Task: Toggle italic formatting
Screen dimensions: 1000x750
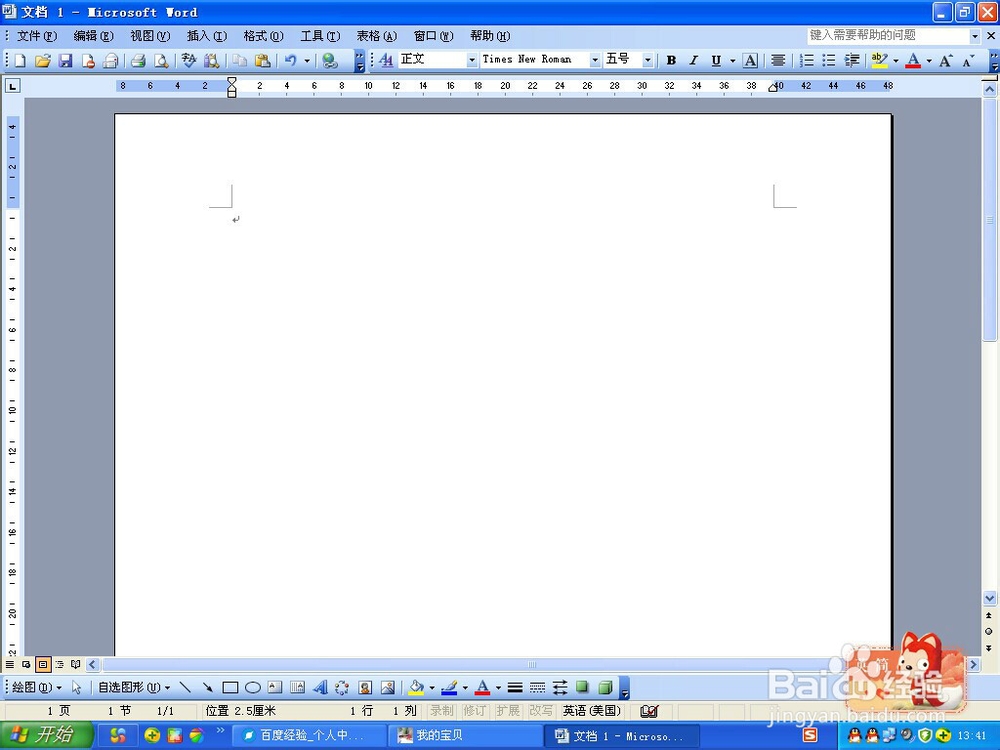Action: click(693, 61)
